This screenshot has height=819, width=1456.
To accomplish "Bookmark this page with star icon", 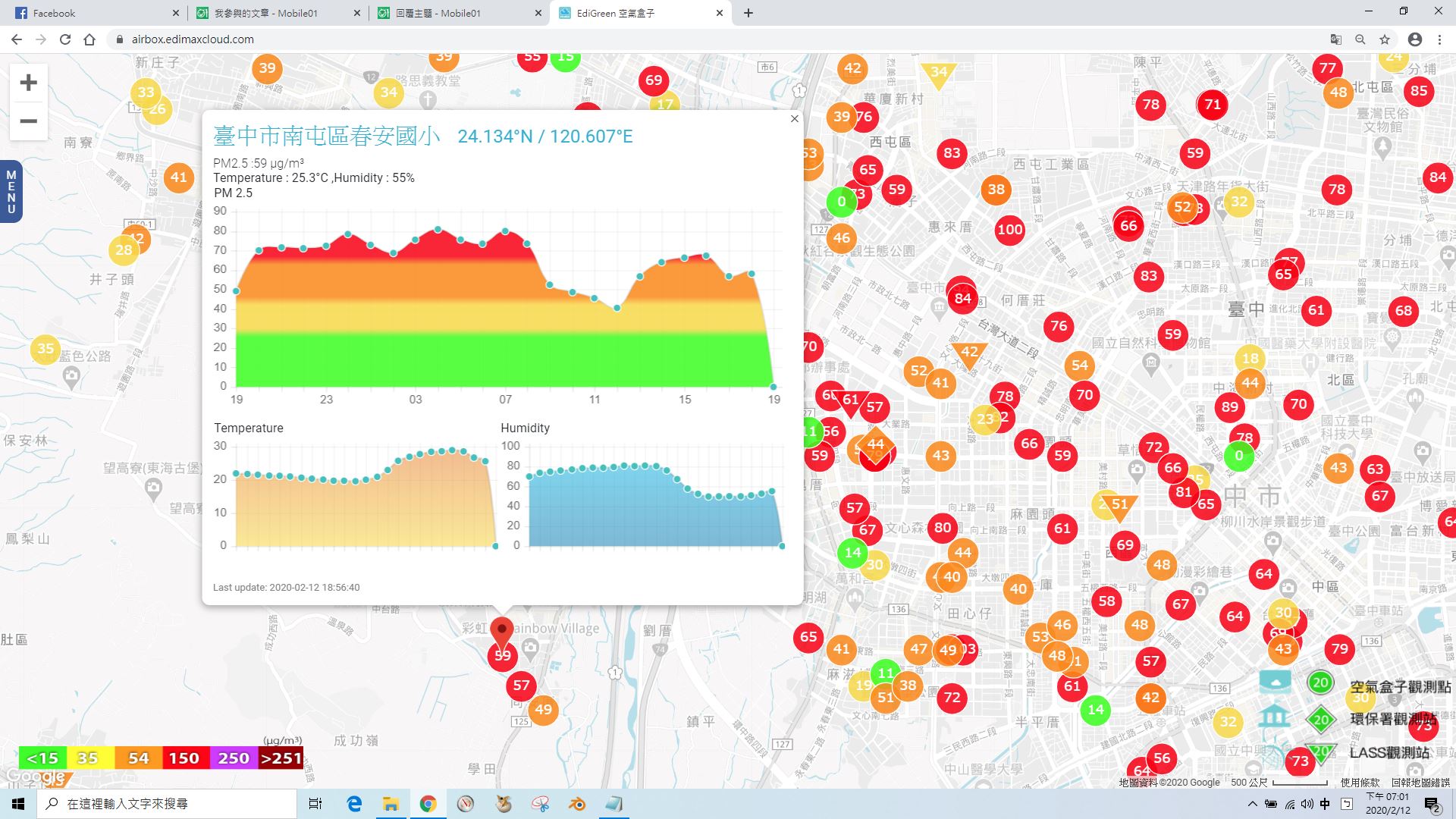I will [x=1385, y=39].
